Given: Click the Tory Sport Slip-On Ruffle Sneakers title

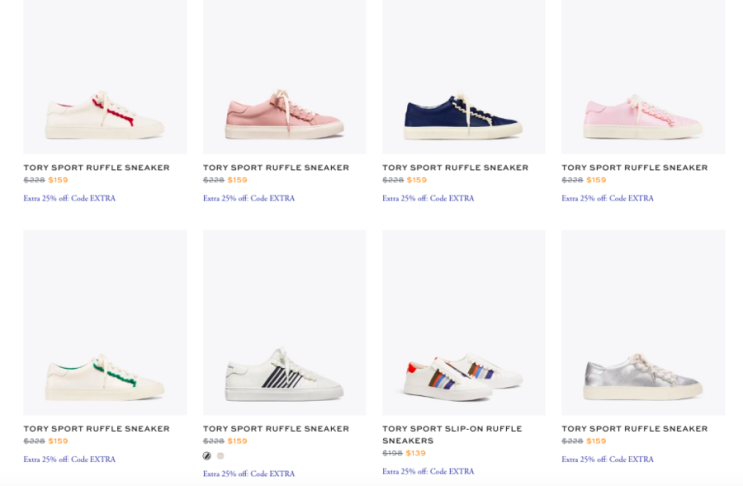Looking at the screenshot, I should [452, 434].
